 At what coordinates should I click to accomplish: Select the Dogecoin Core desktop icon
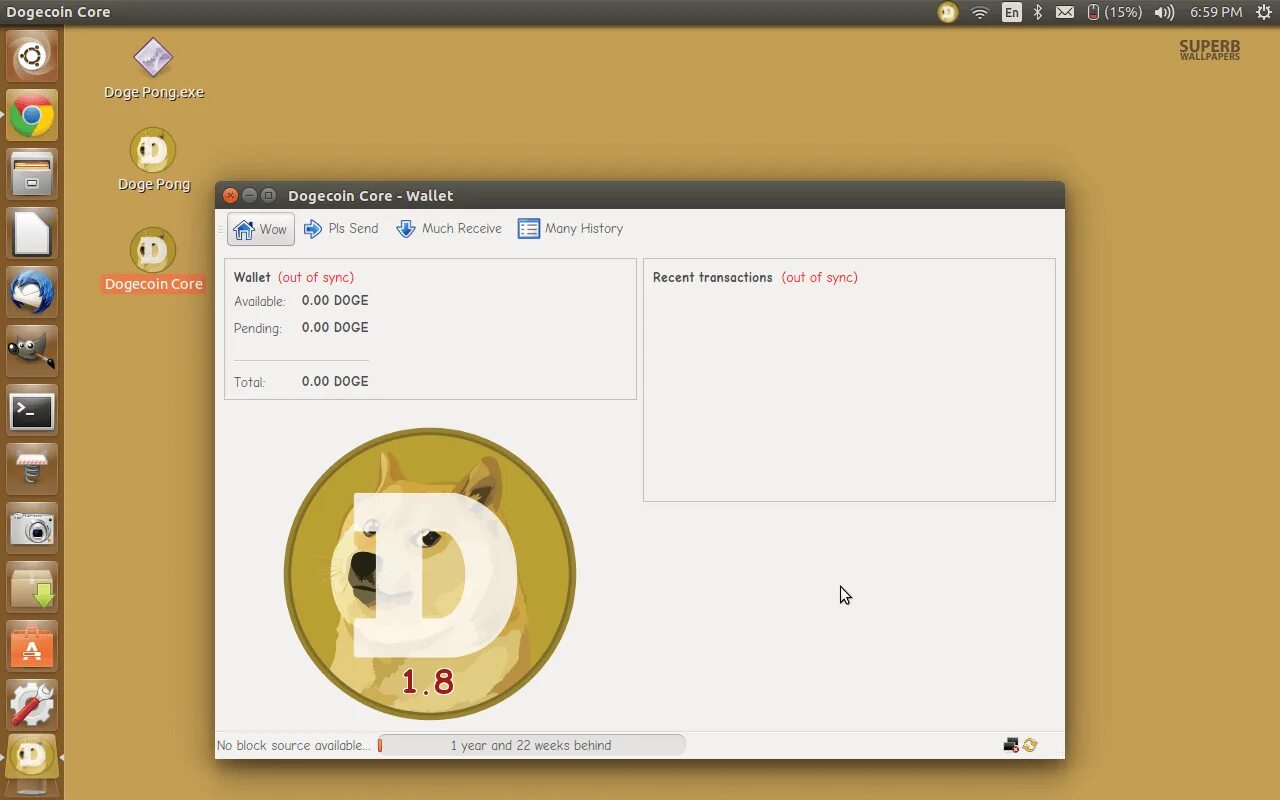pos(153,260)
